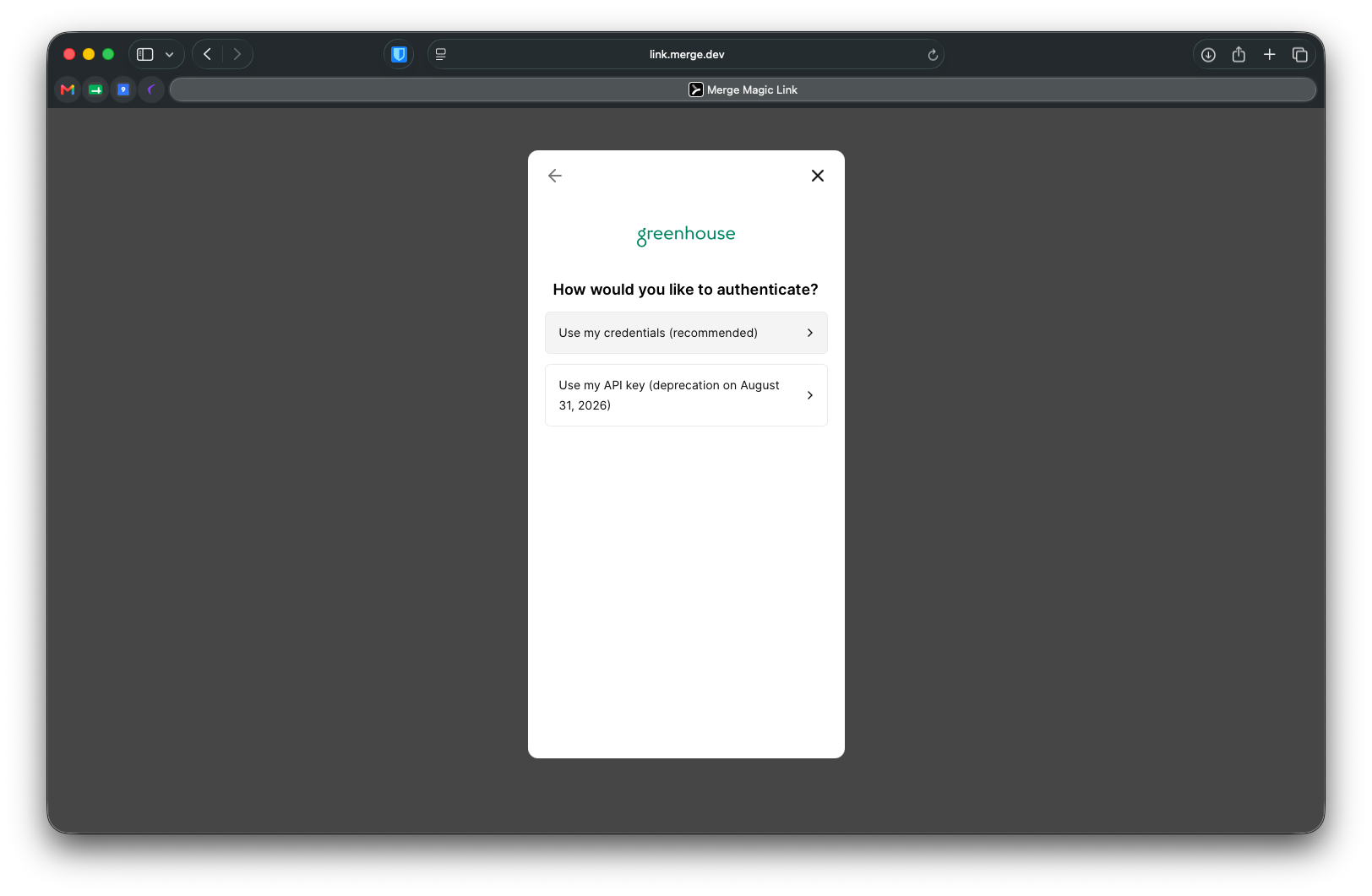This screenshot has height=896, width=1372.
Task: Click the Bitwarden shield extension icon
Action: click(x=399, y=54)
